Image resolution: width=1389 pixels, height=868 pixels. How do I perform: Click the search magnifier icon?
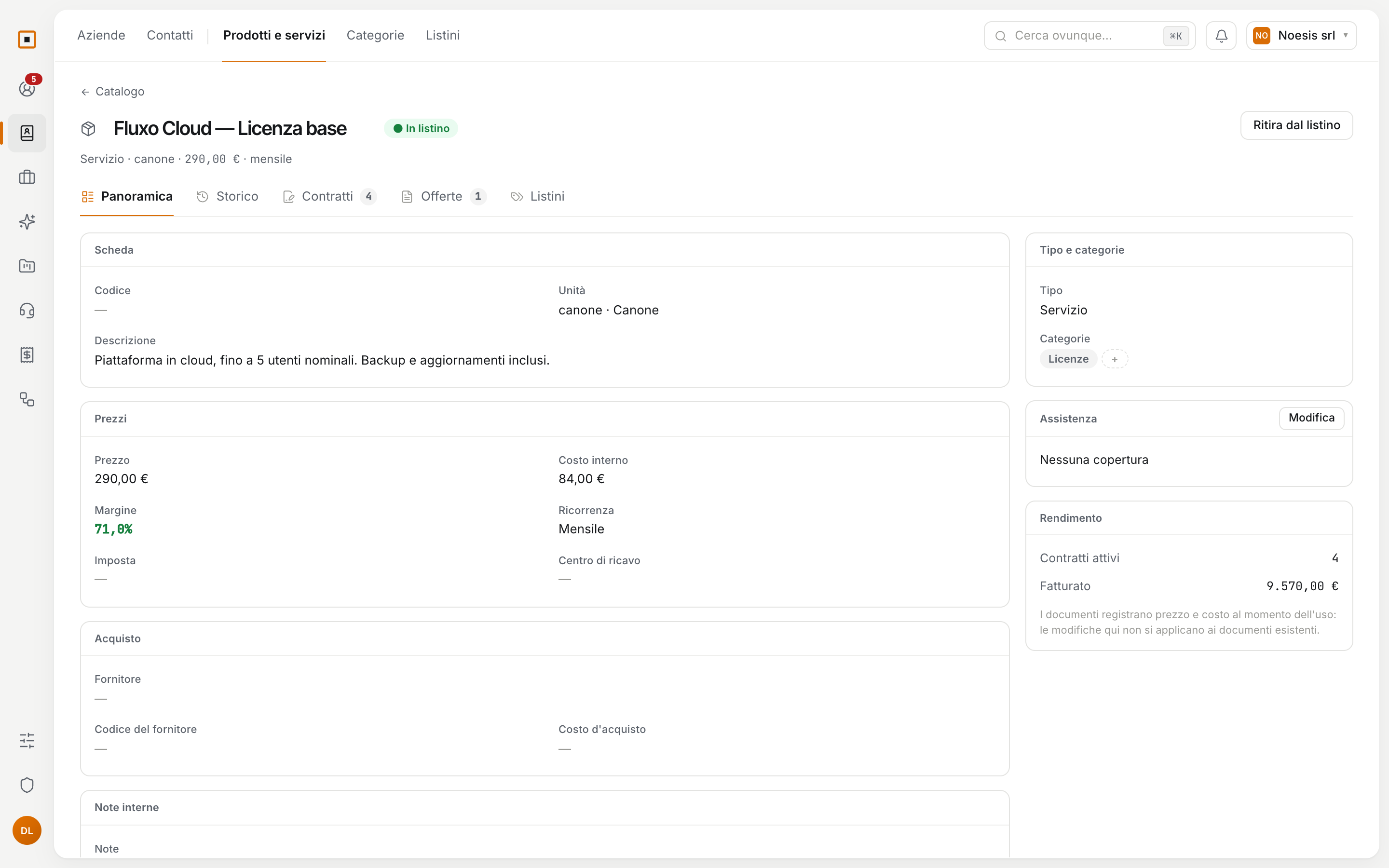(x=1000, y=36)
